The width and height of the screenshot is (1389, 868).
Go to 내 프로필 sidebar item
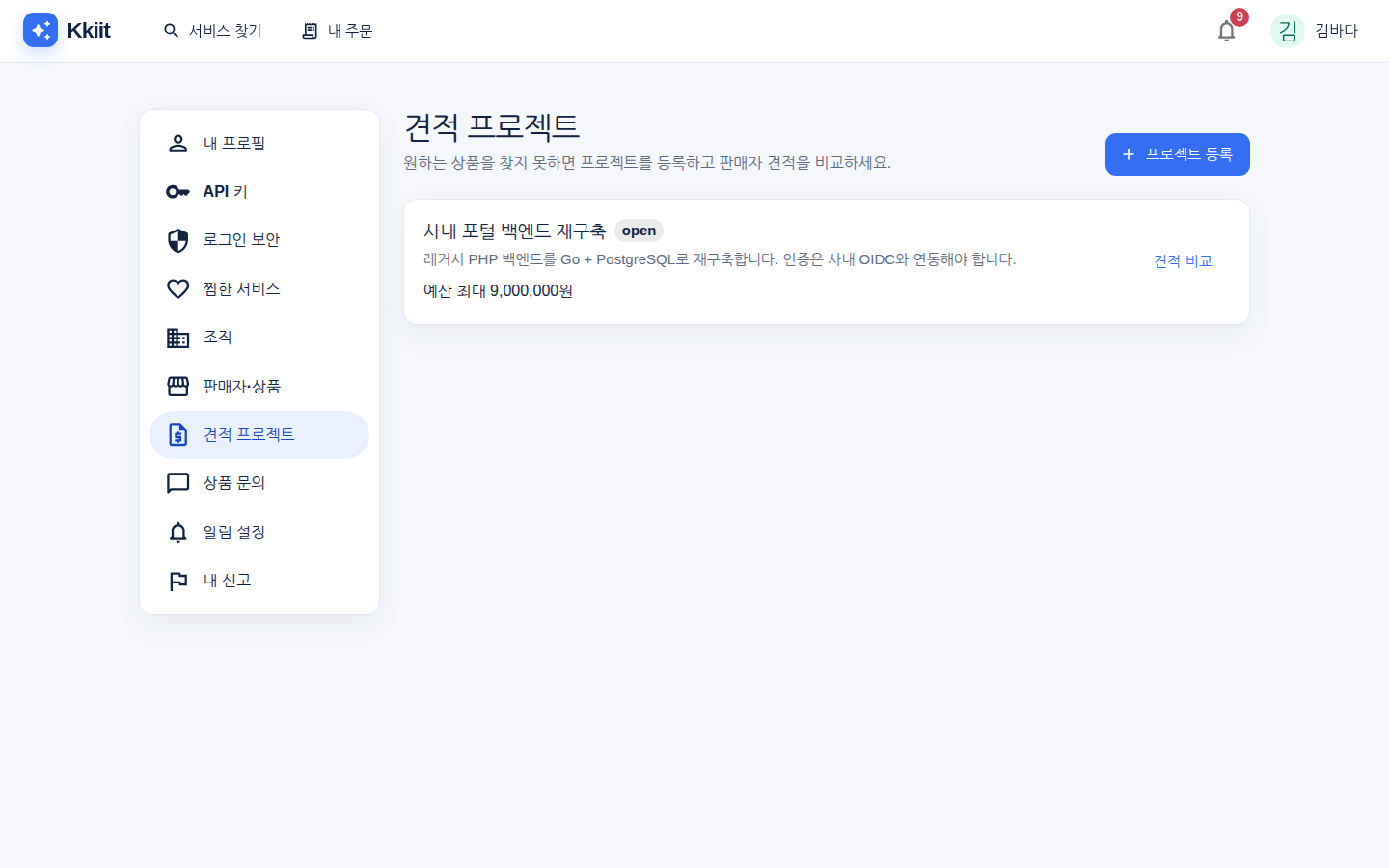tap(259, 143)
